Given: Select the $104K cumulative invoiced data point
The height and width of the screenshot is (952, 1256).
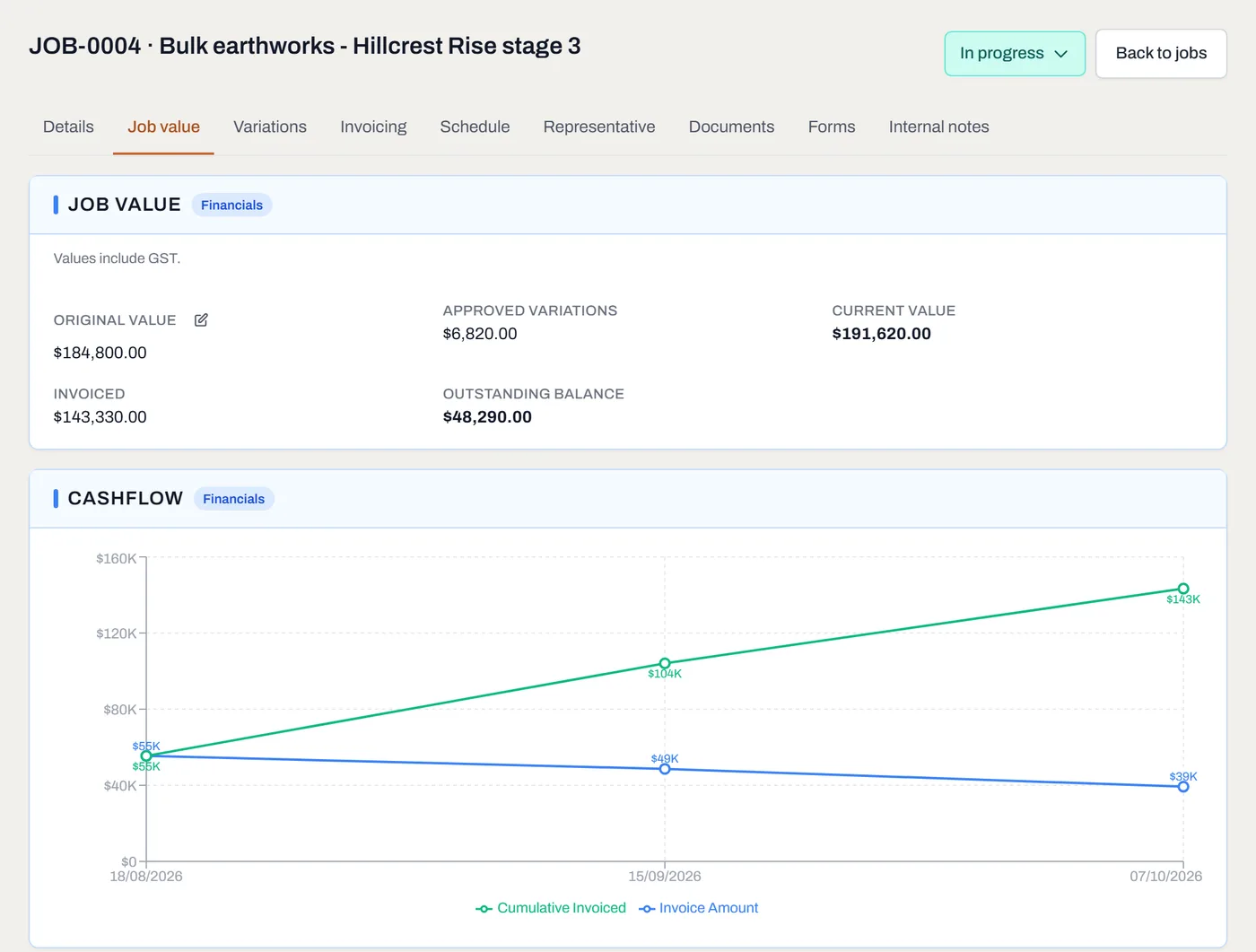Looking at the screenshot, I should click(665, 664).
